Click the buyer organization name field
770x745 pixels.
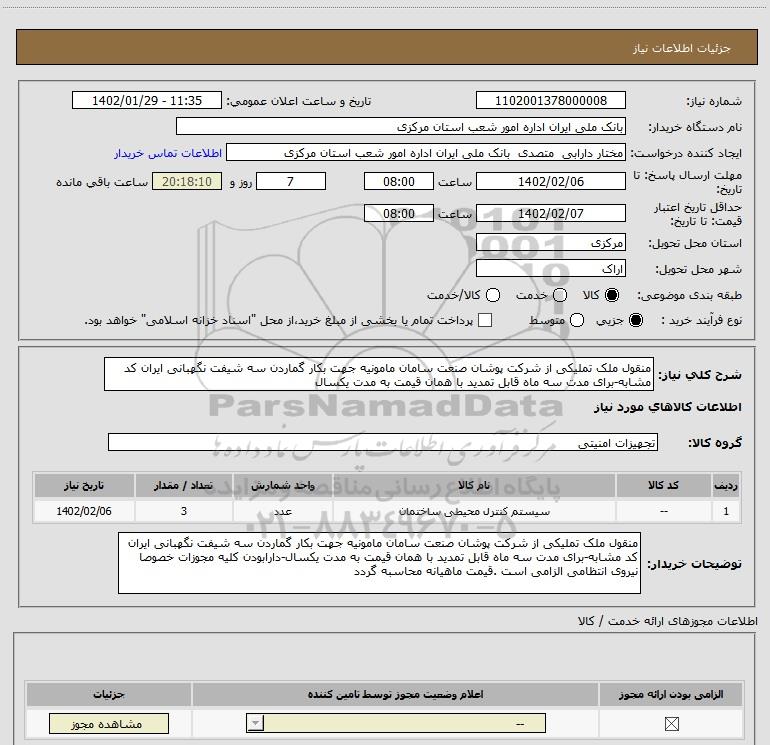tap(401, 126)
